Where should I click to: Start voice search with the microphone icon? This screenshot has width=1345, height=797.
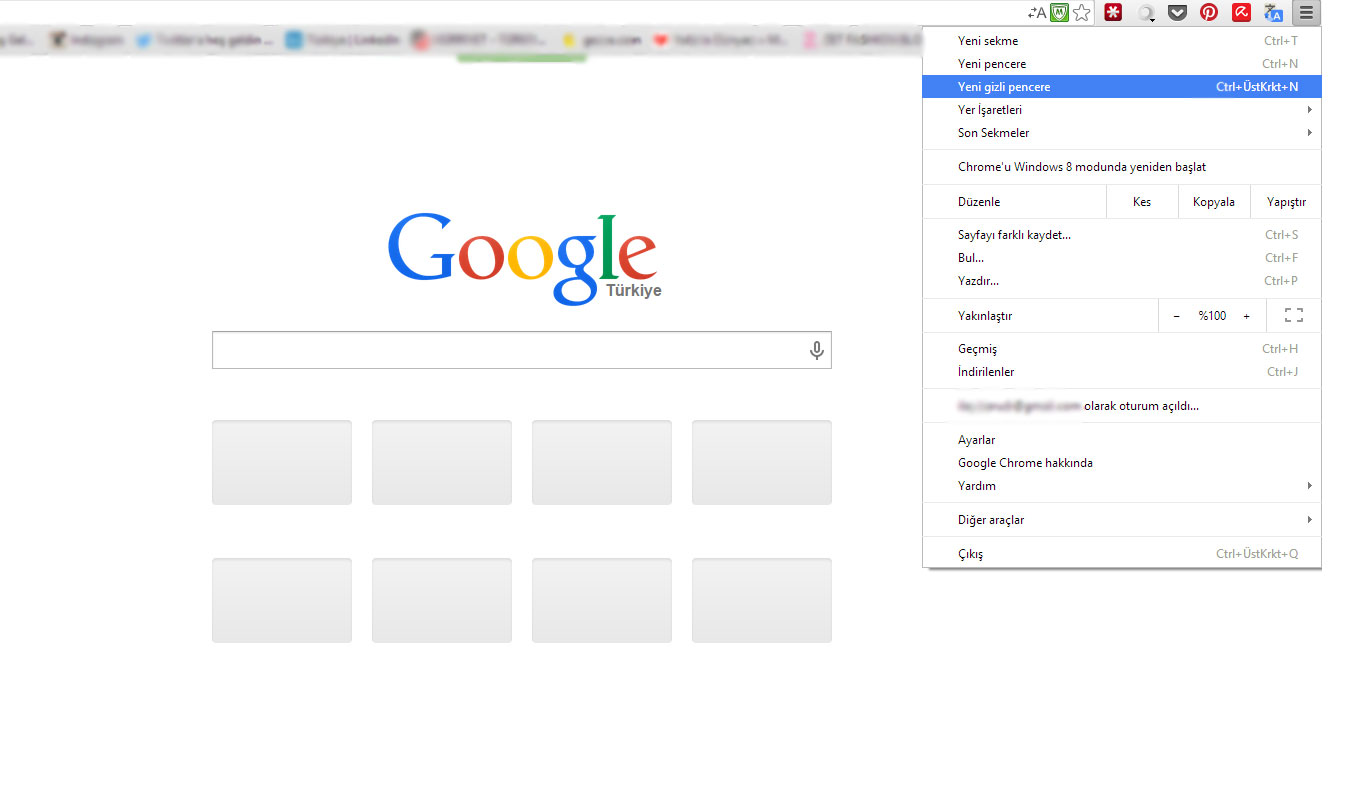[x=817, y=350]
